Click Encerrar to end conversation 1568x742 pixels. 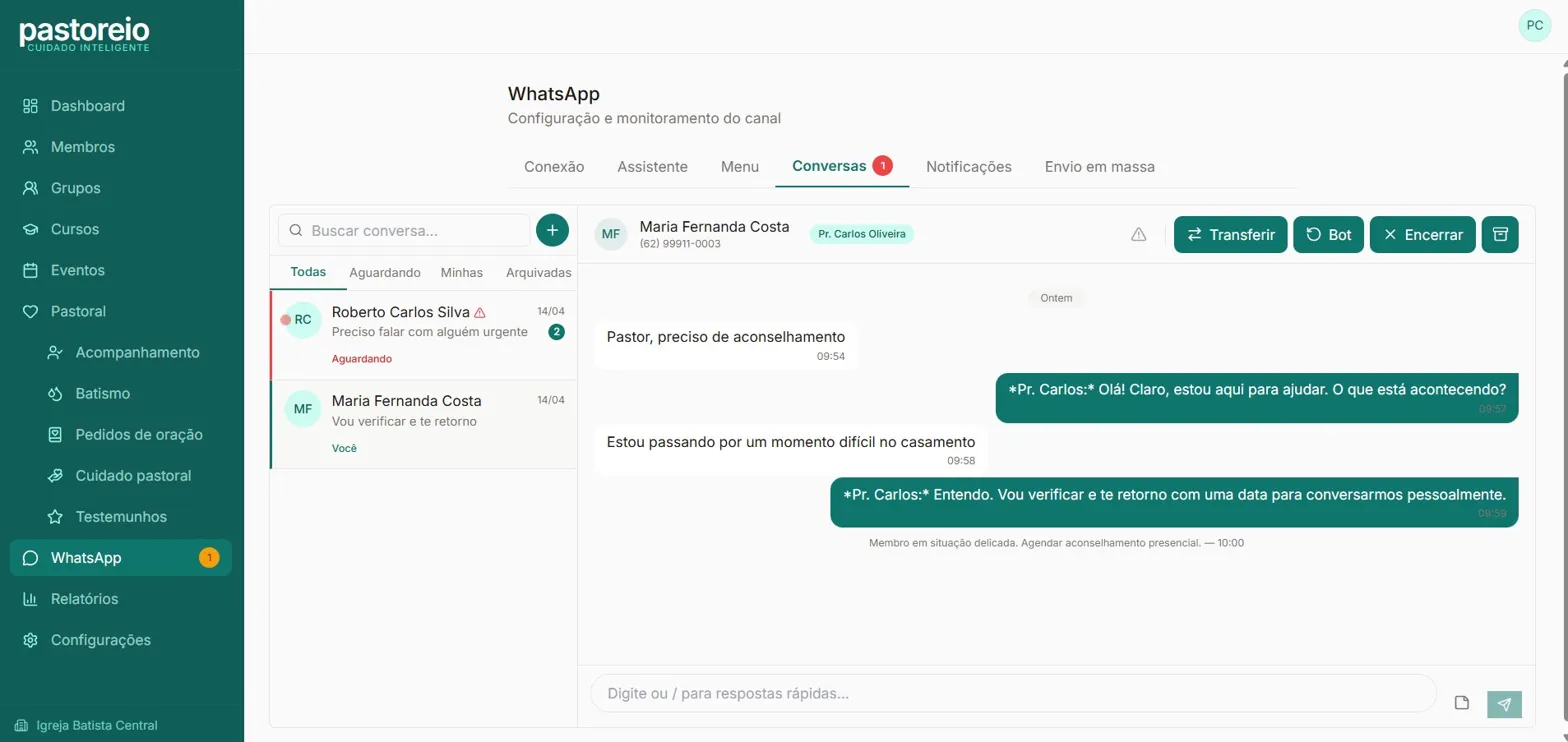click(1422, 235)
